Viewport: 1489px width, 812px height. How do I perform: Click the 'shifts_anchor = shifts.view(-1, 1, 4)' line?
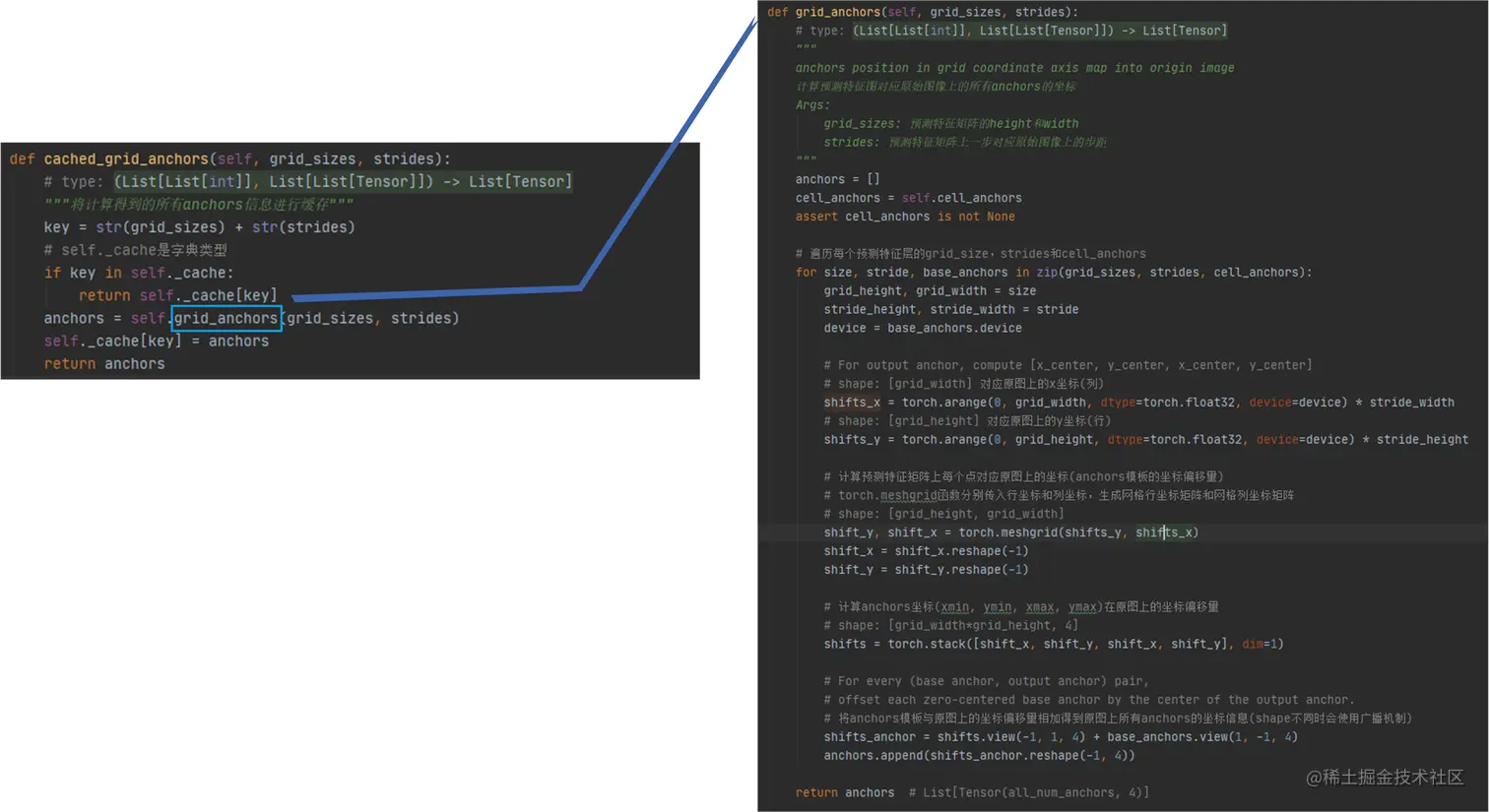tap(1061, 737)
